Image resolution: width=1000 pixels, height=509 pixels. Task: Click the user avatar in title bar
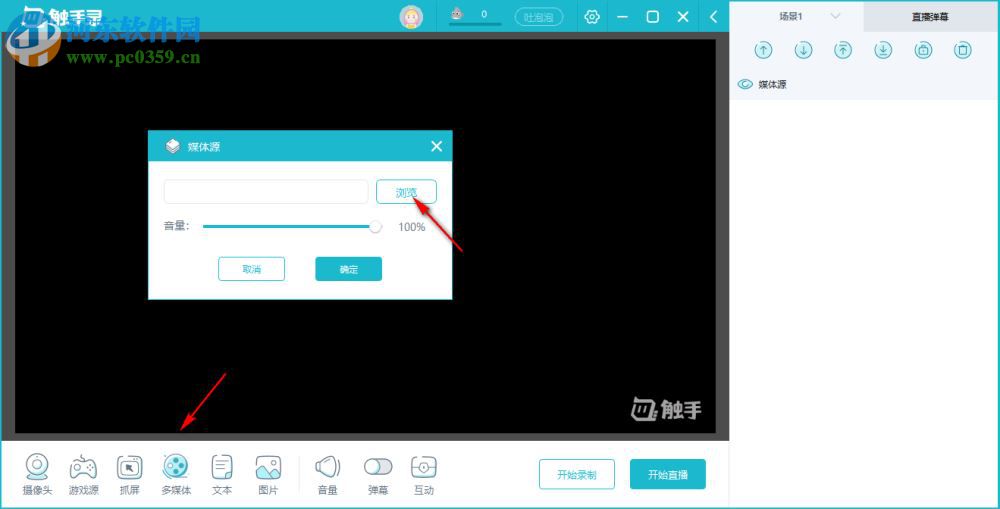[411, 17]
